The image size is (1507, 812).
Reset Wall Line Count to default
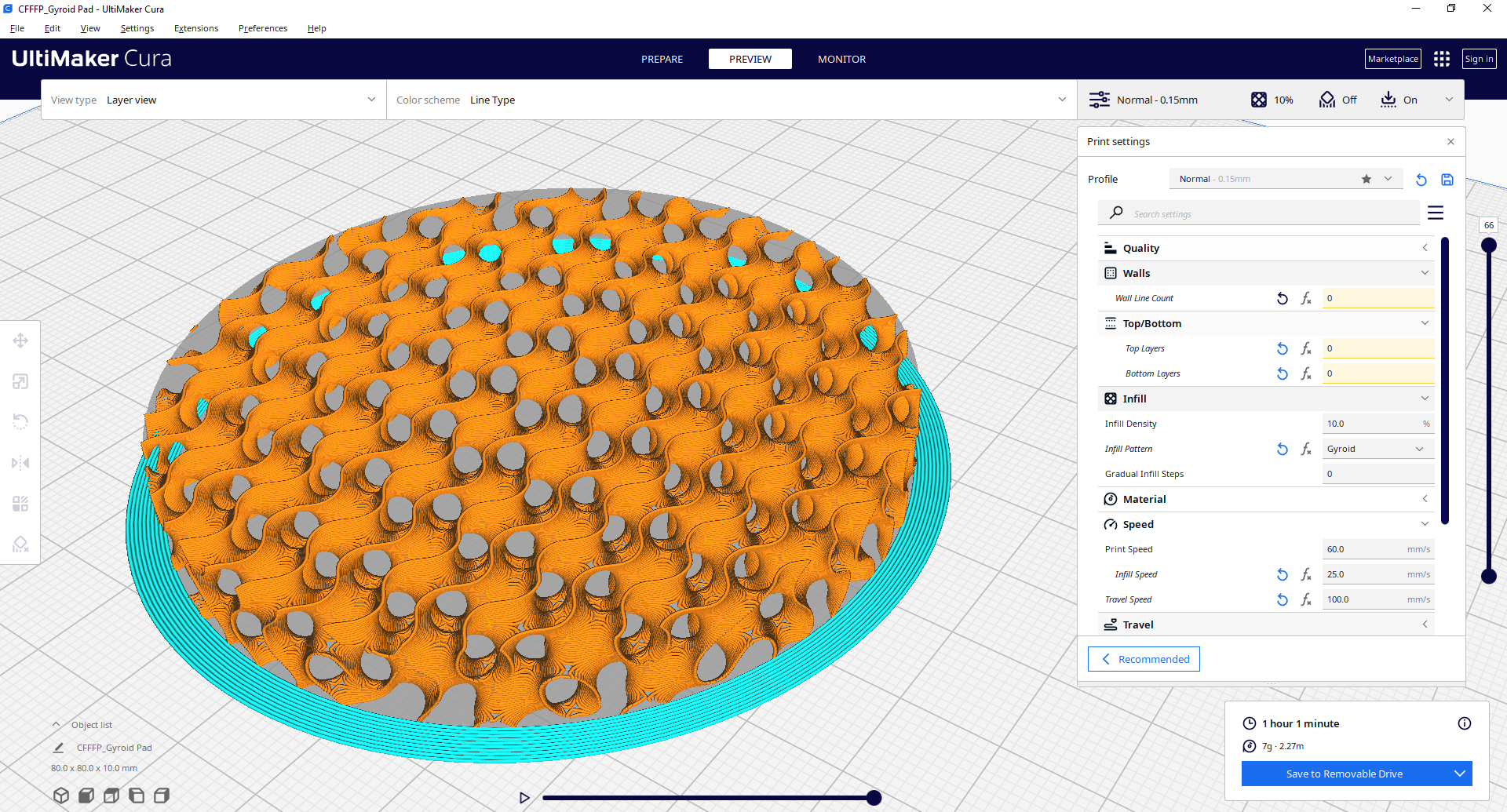(1282, 298)
